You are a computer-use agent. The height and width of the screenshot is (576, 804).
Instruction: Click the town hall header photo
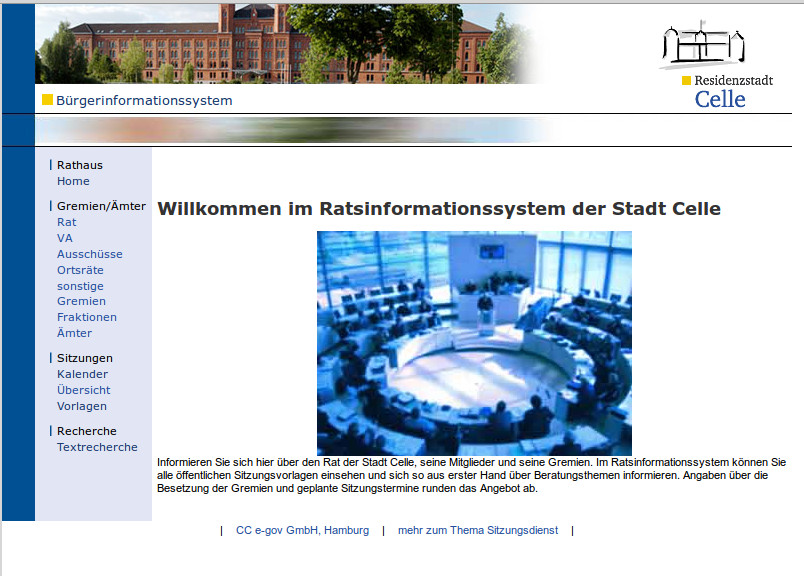point(290,44)
